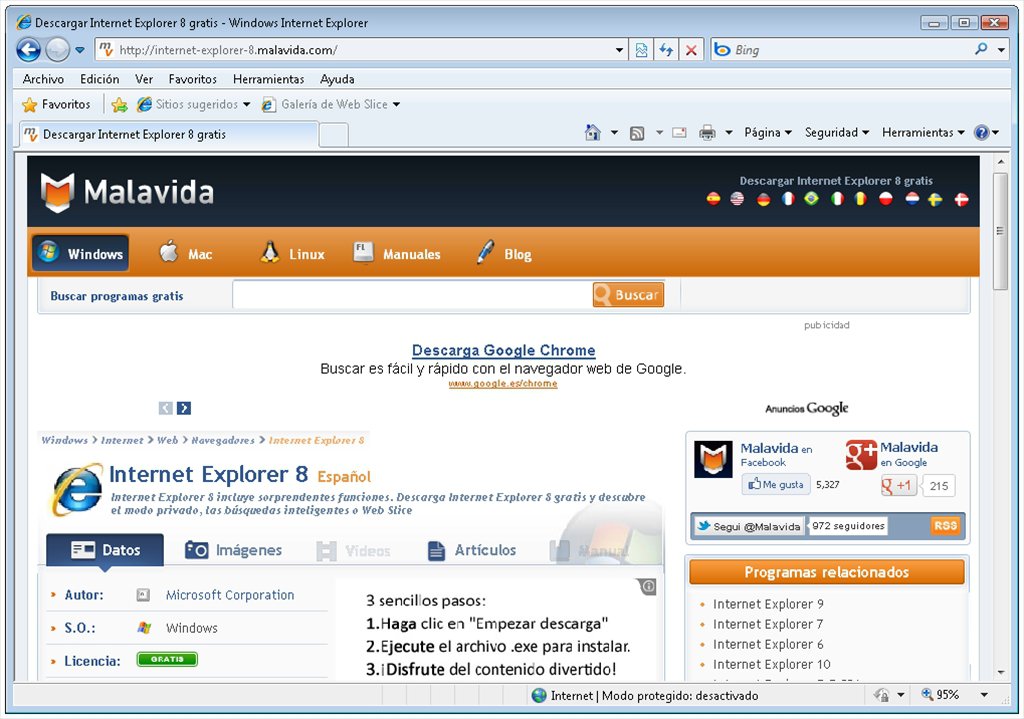Toggle the Google +1 button
Screen dimensions: 1024x719
click(x=898, y=486)
